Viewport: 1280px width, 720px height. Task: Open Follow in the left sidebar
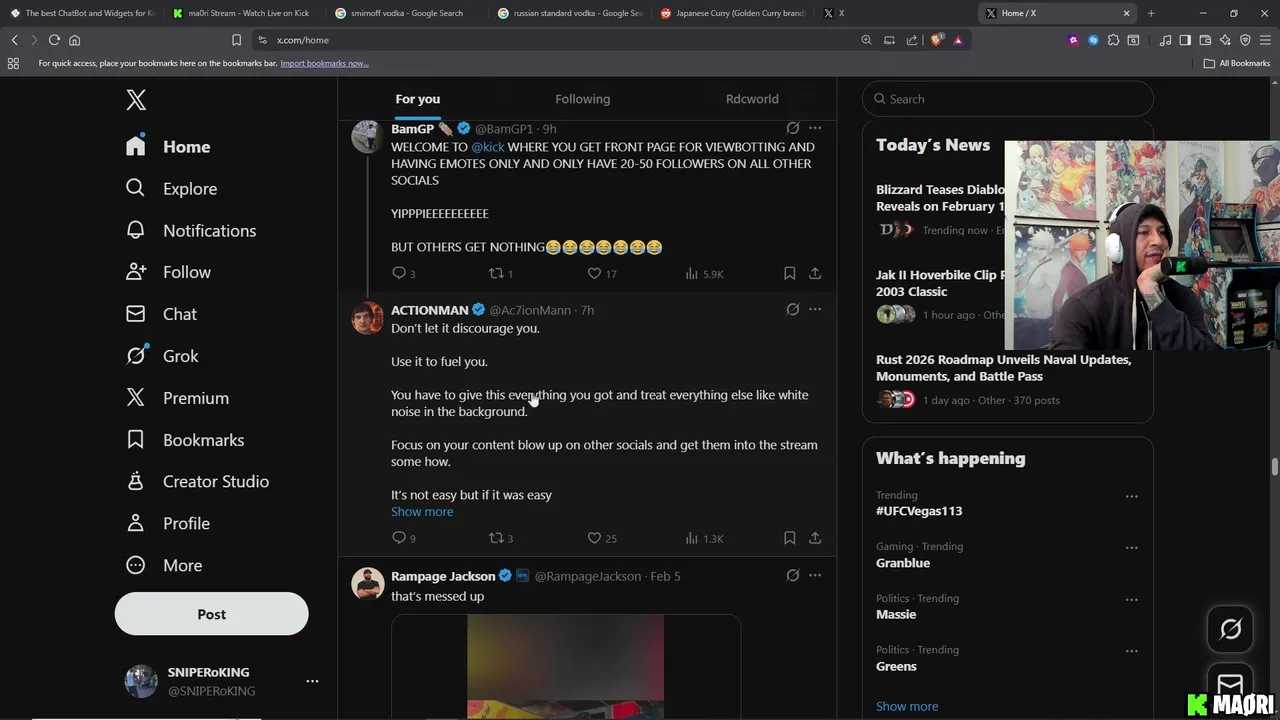[x=168, y=272]
